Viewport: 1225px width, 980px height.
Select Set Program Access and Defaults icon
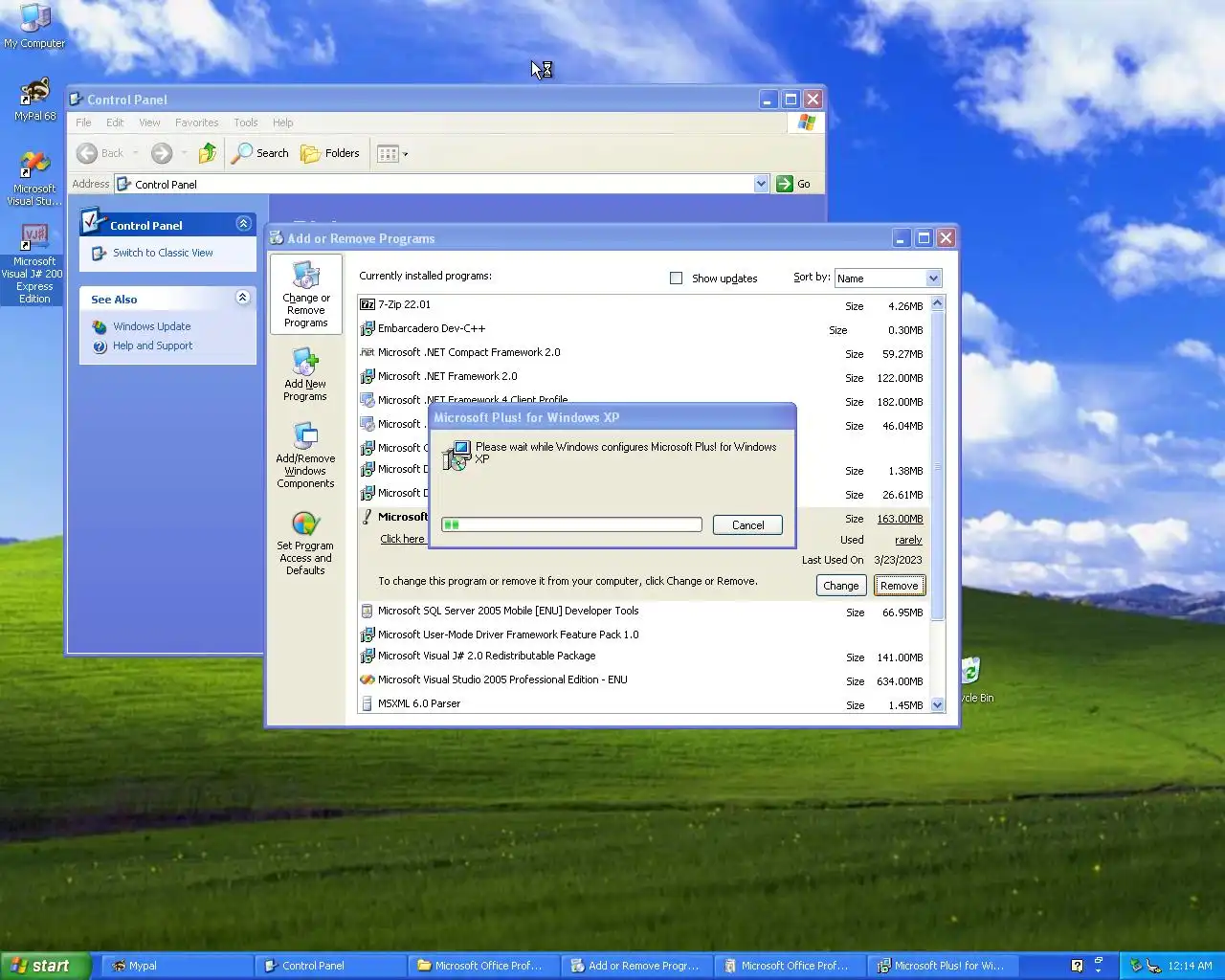[305, 543]
